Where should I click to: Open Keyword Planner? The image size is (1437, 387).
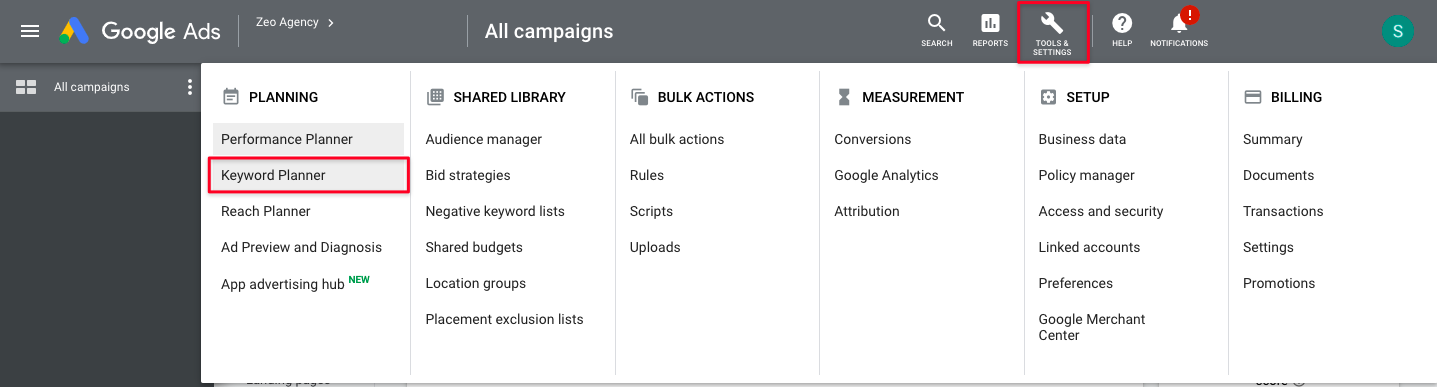[x=308, y=175]
